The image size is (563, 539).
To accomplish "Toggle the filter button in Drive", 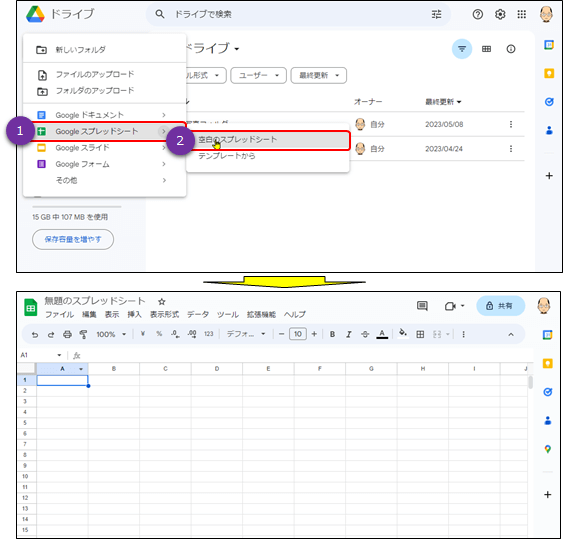I will (x=462, y=49).
